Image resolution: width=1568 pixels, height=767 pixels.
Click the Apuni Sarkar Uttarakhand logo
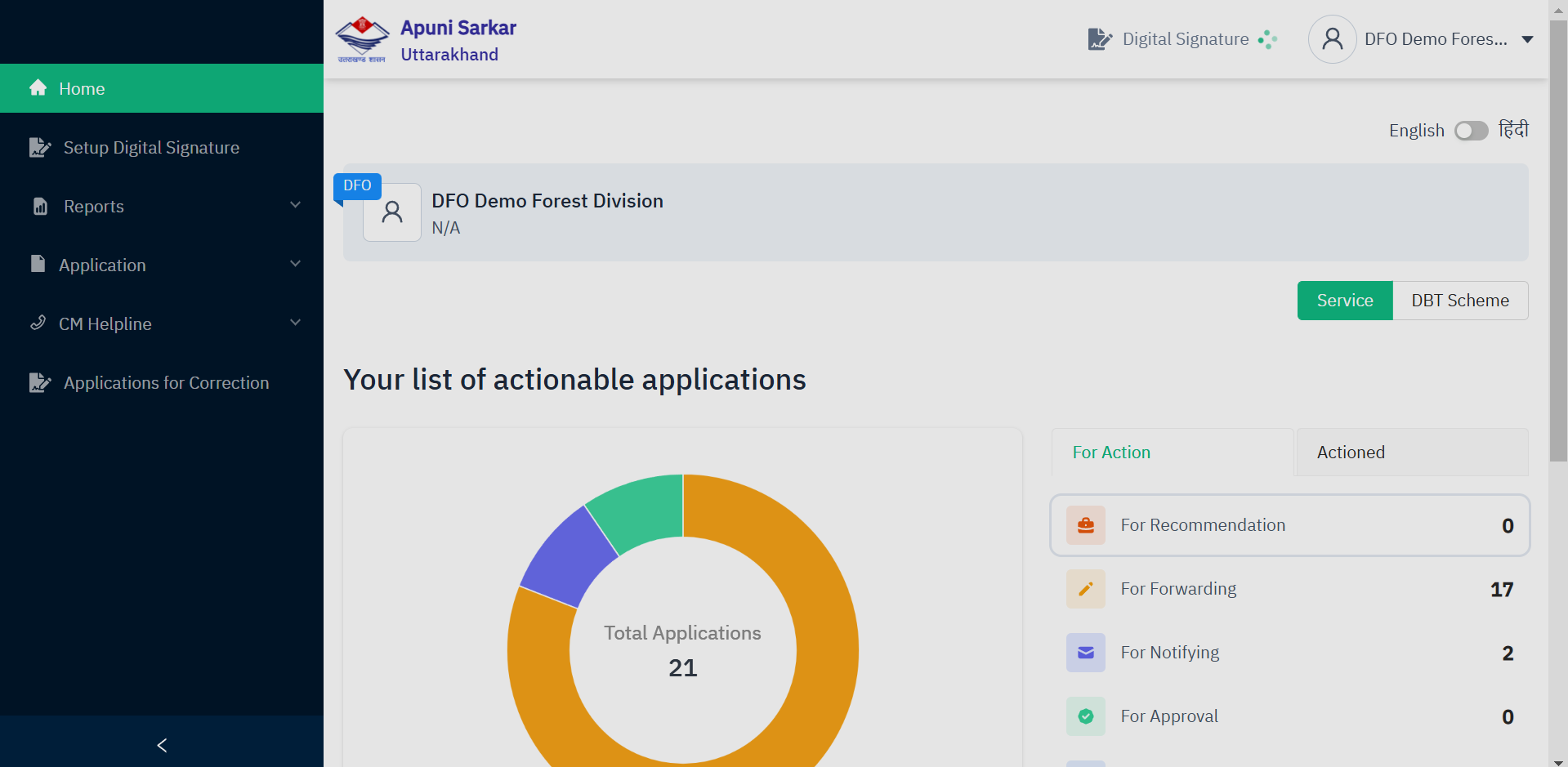(x=362, y=39)
